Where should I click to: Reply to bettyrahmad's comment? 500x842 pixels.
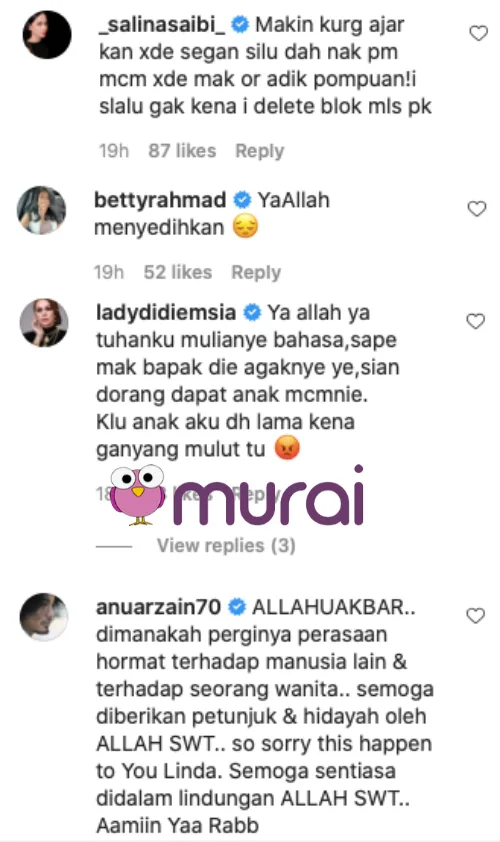point(256,272)
